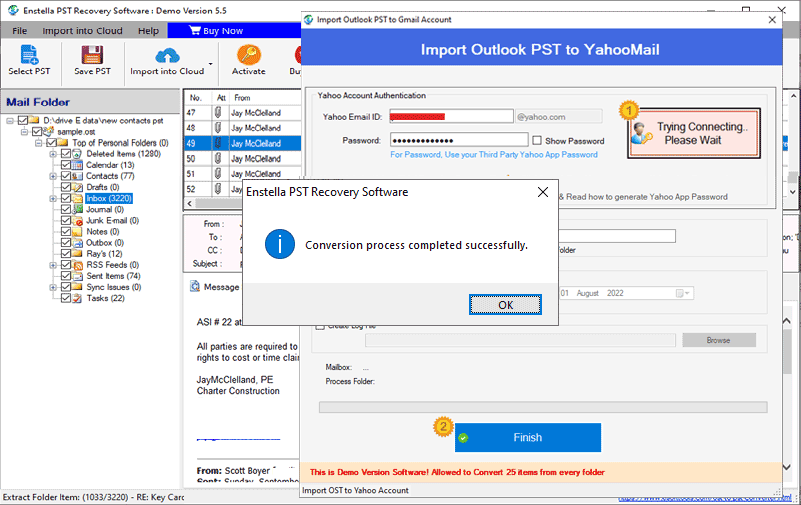
Task: Click the Sent Items folder icon
Action: click(x=77, y=276)
